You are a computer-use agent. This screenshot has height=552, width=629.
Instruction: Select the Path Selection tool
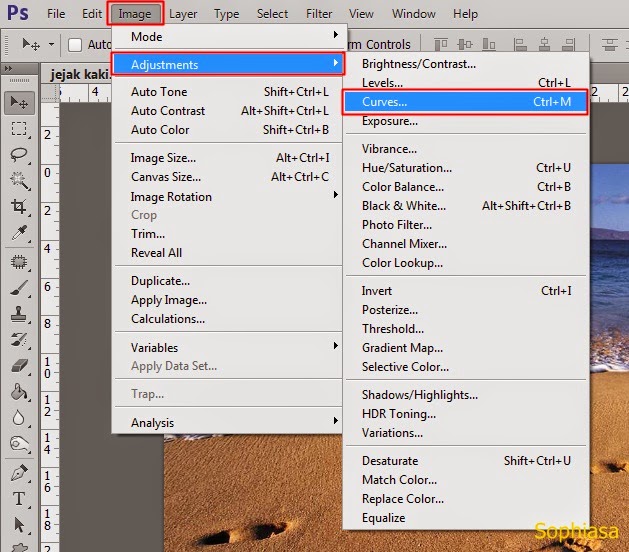coord(19,525)
